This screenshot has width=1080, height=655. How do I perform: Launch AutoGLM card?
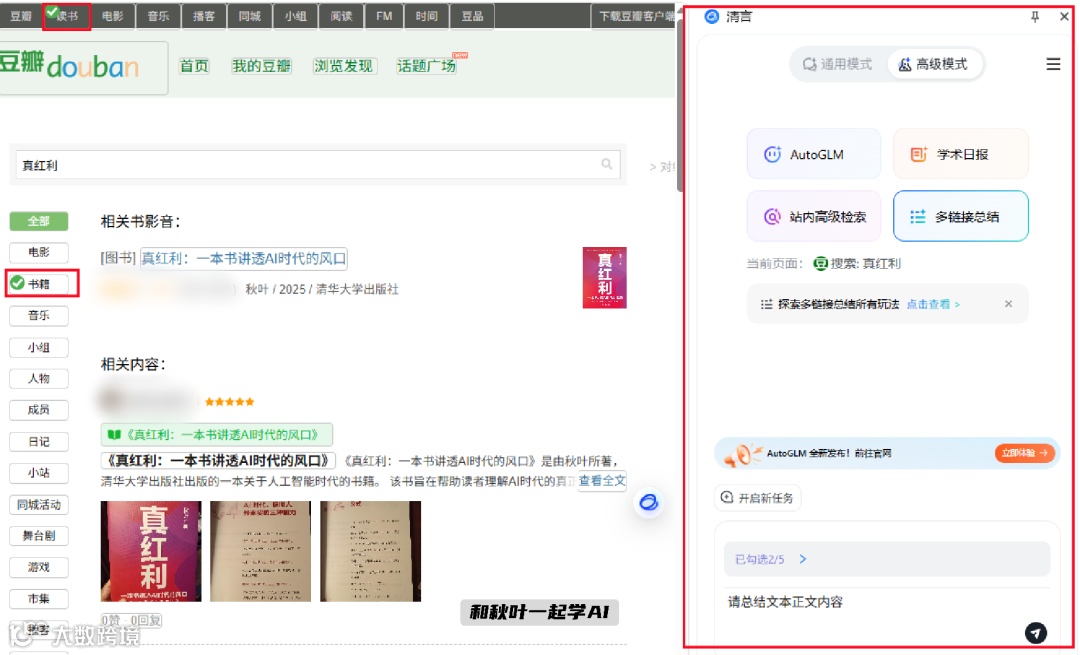click(x=813, y=154)
